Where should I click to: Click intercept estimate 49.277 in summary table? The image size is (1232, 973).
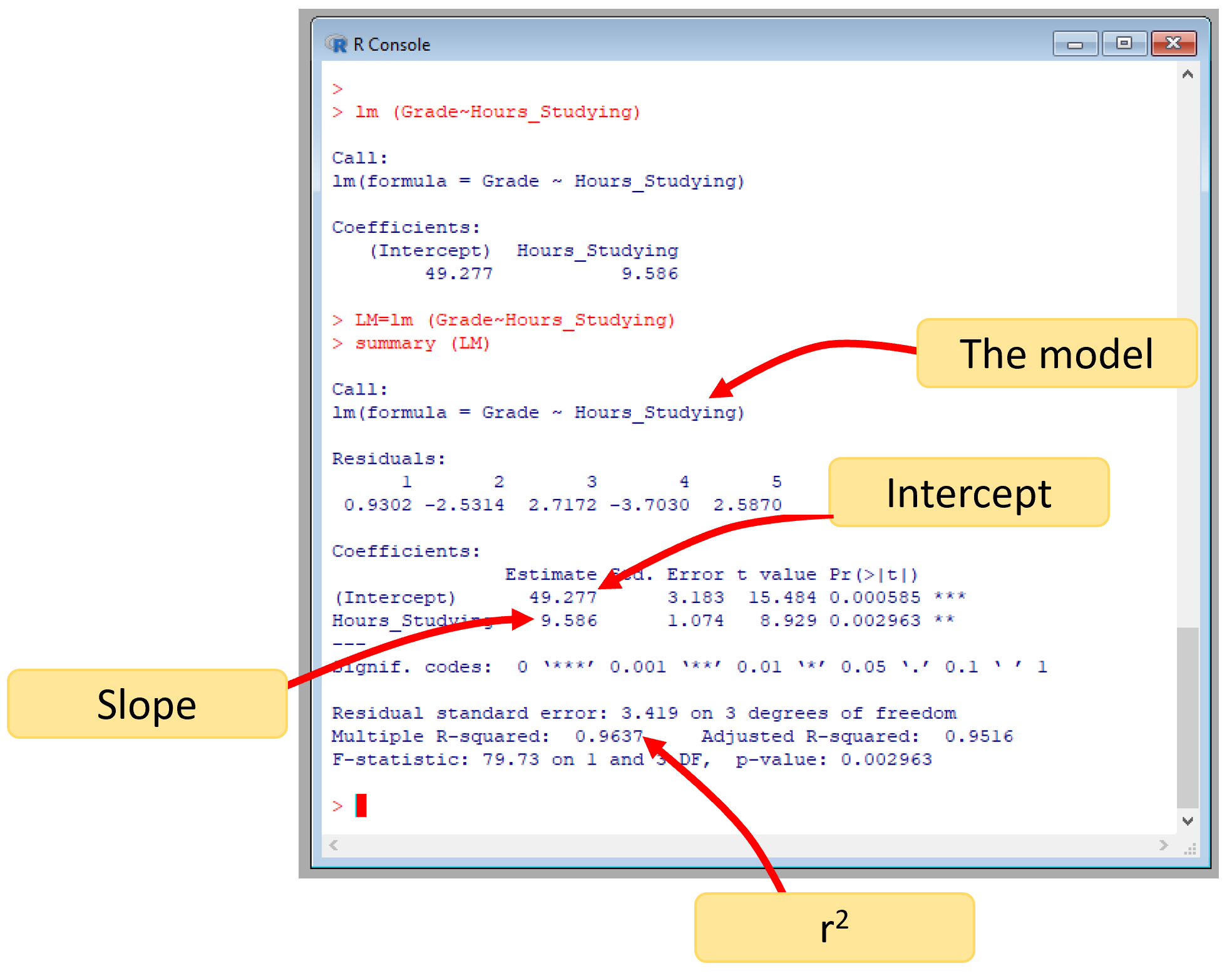(563, 598)
